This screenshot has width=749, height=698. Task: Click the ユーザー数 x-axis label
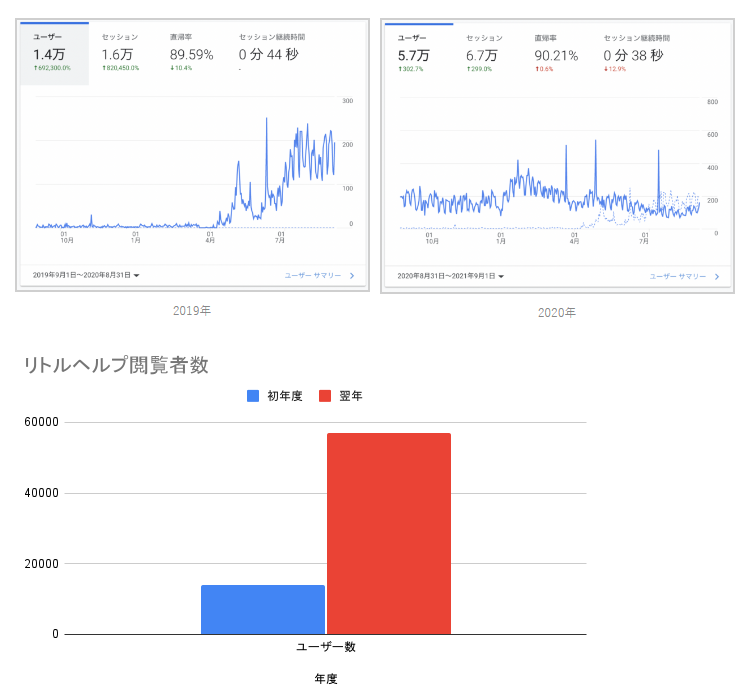[326, 647]
